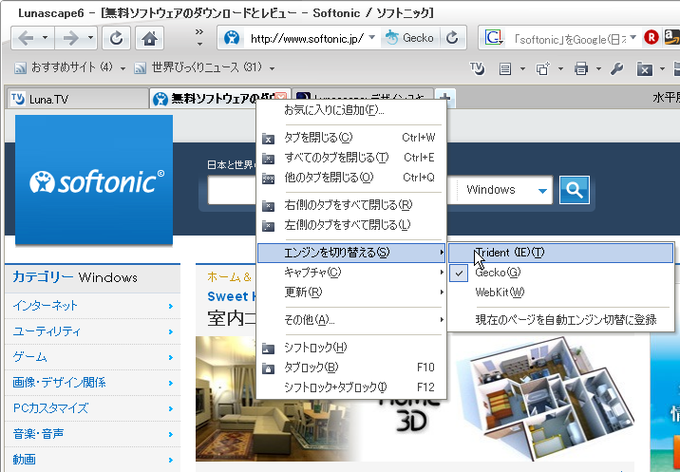Go to the Home page icon

[150, 39]
